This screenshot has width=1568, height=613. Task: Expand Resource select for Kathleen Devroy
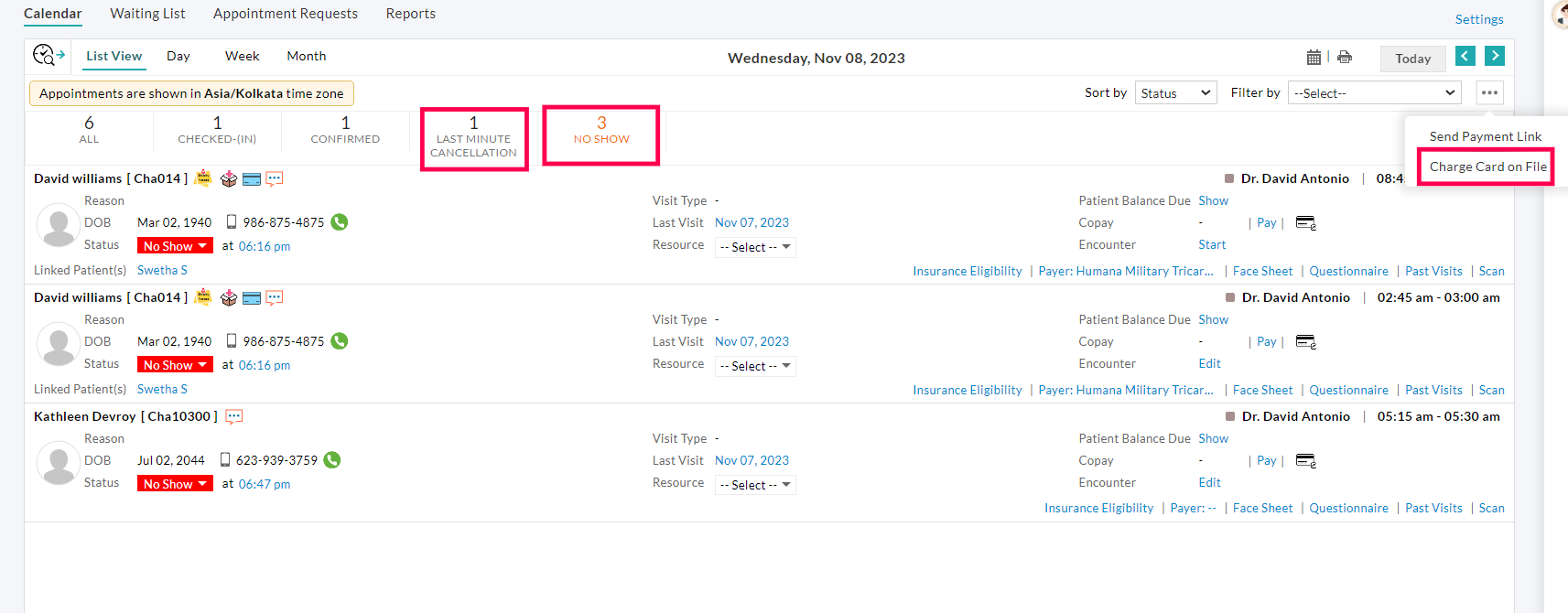[x=755, y=485]
